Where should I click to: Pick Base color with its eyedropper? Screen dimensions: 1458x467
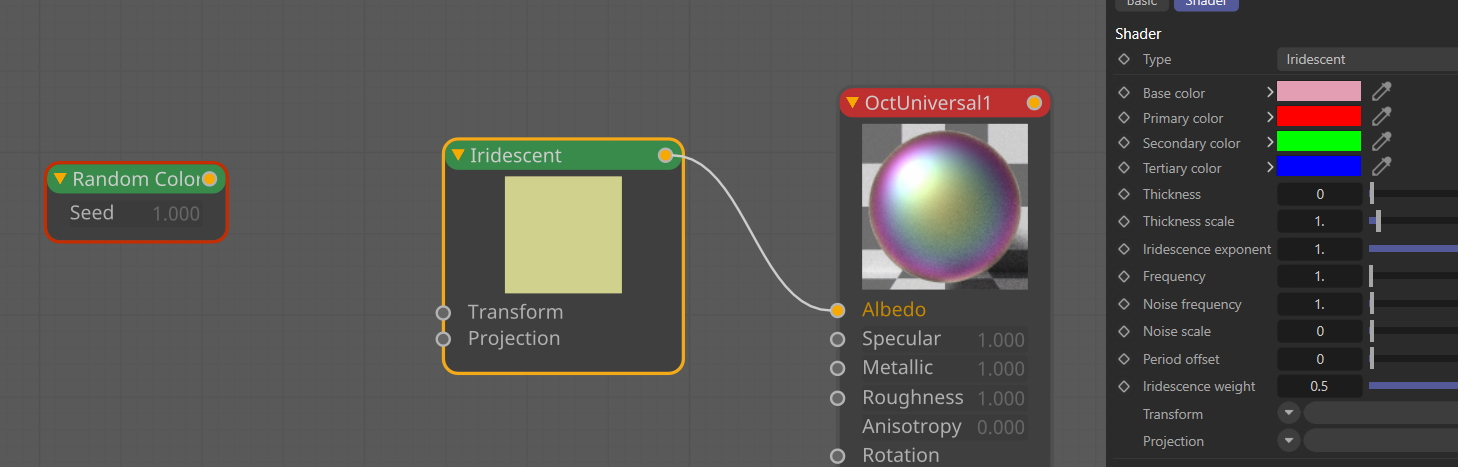tap(1381, 92)
